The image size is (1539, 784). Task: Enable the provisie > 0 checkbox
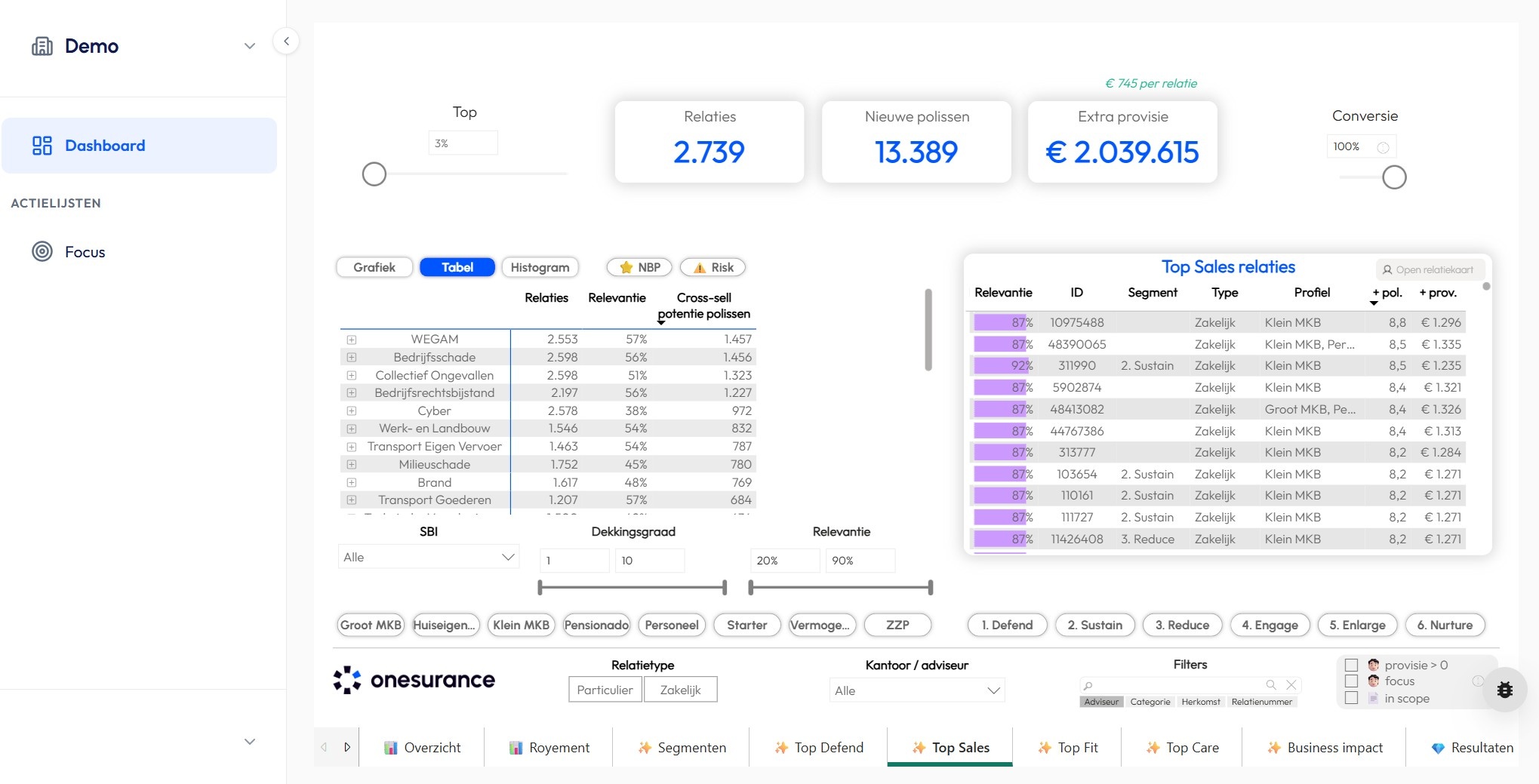[x=1350, y=665]
